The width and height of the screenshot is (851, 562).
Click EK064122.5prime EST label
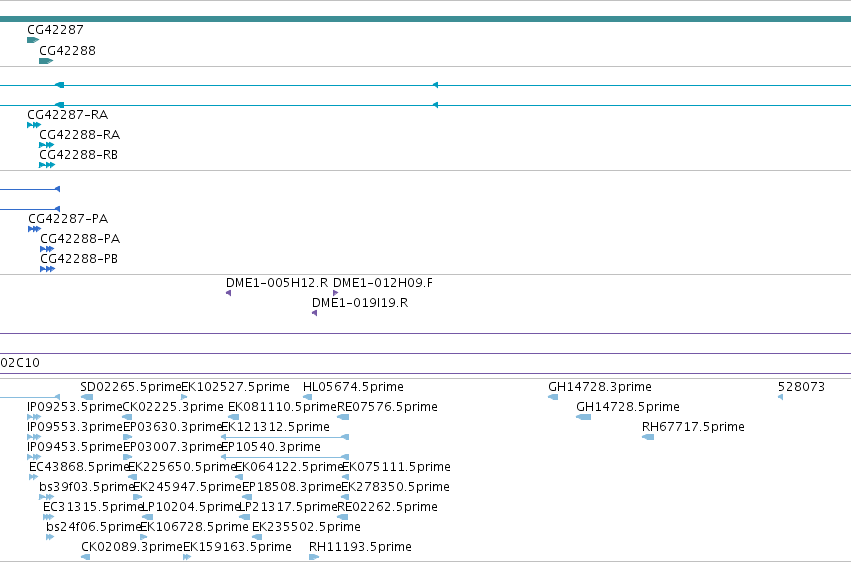point(289,467)
